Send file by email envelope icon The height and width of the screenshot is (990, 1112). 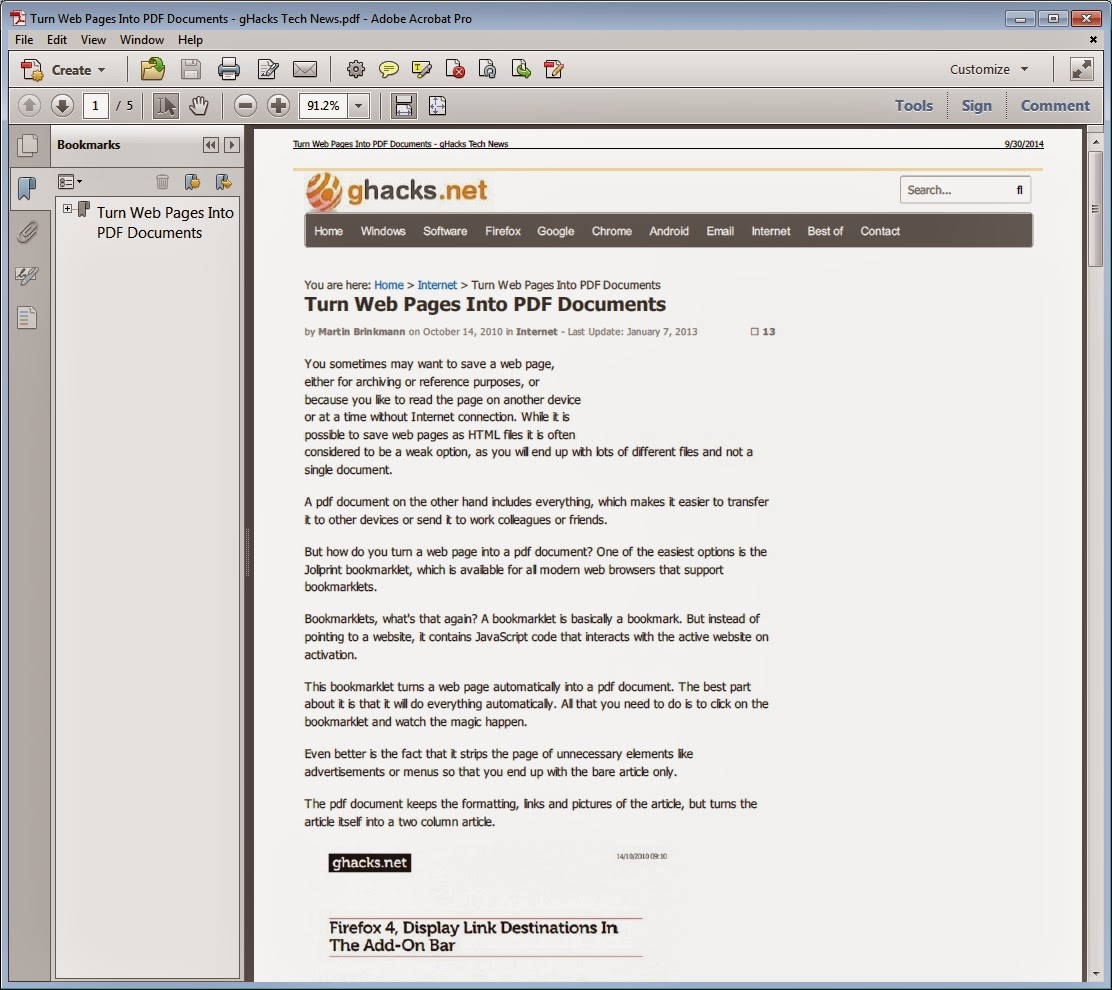tap(305, 69)
